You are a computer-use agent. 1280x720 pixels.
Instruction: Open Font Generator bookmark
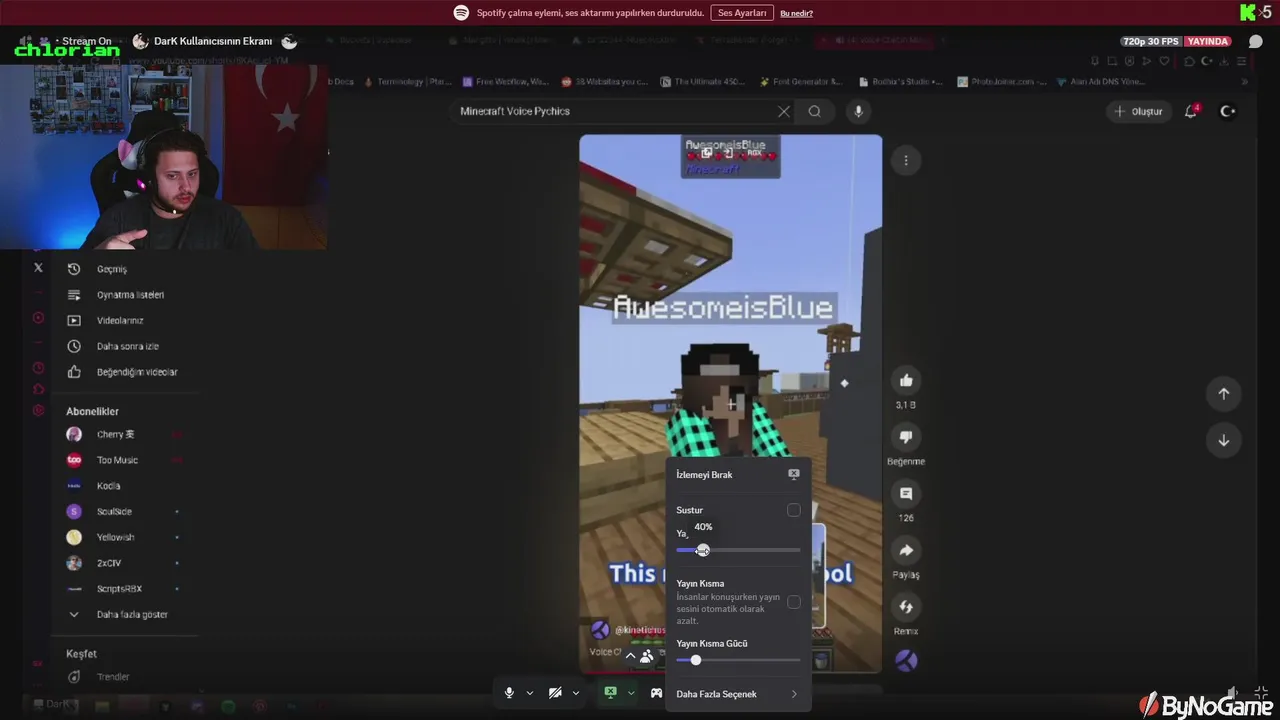pos(801,82)
